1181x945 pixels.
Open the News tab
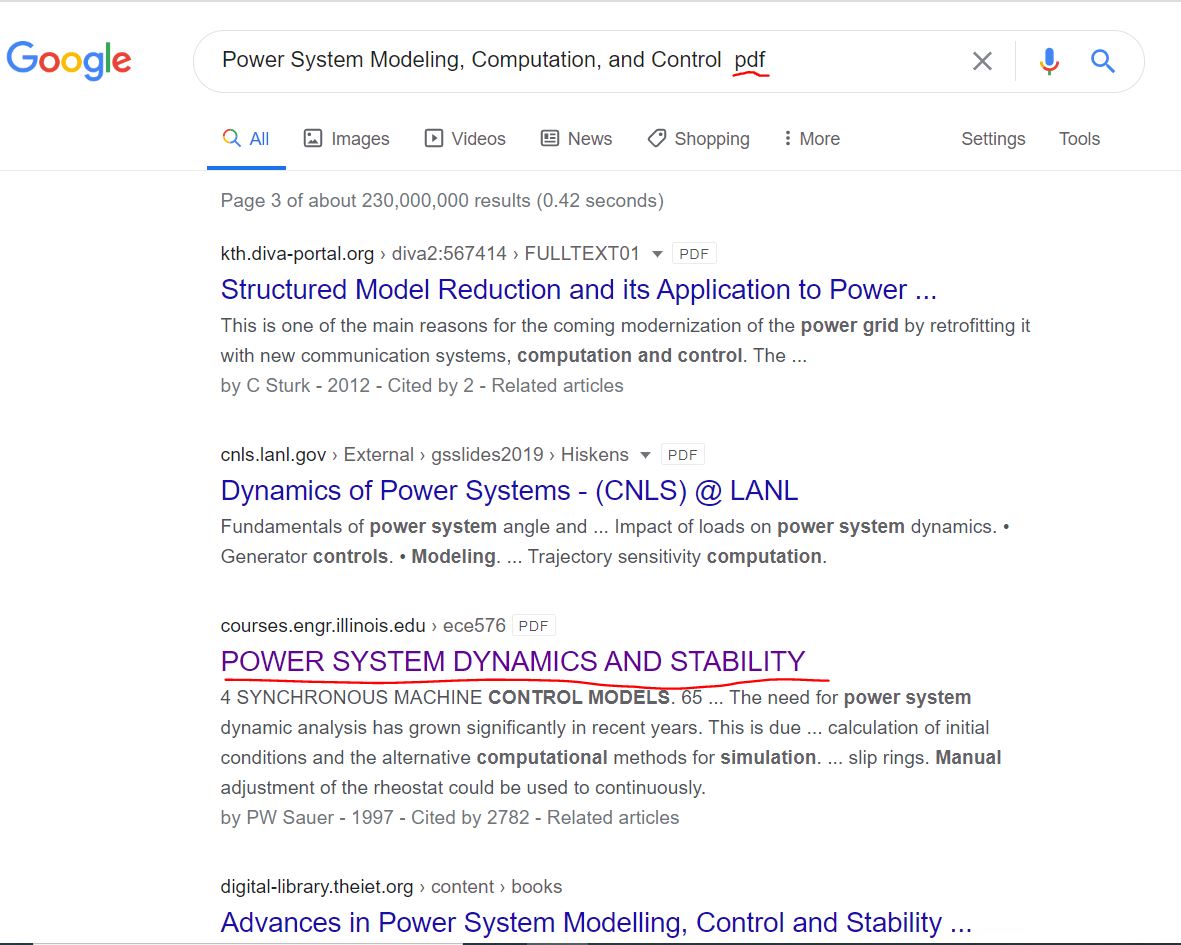[576, 139]
